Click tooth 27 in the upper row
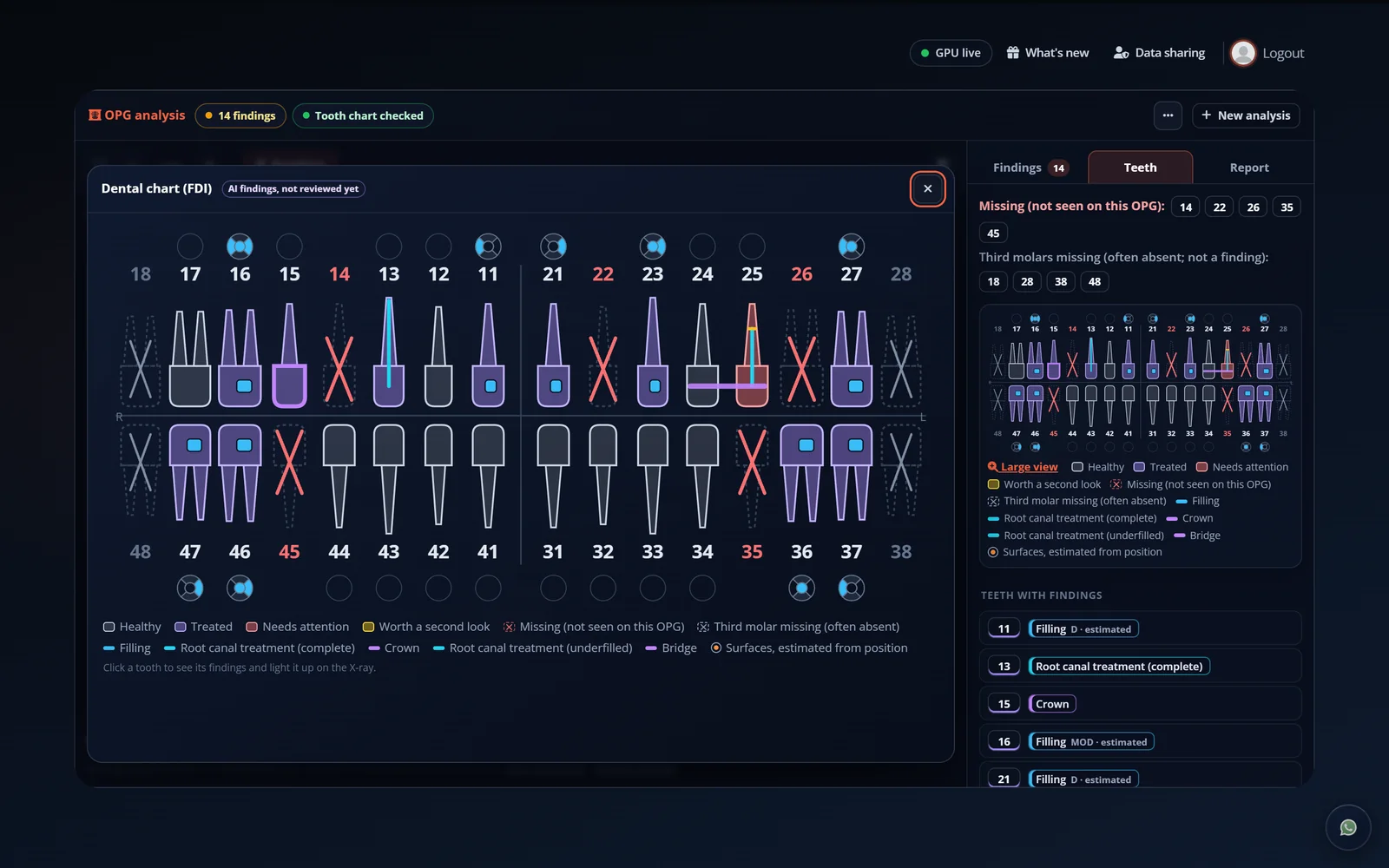 pyautogui.click(x=852, y=358)
